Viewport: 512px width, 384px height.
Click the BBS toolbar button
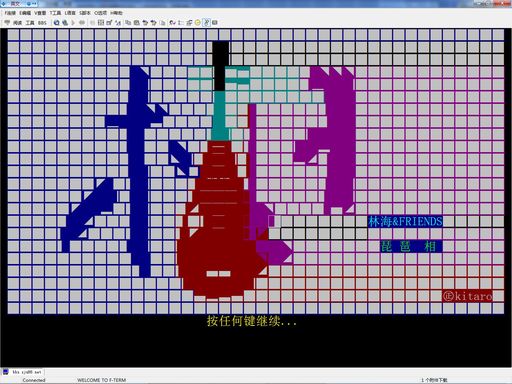click(x=42, y=23)
